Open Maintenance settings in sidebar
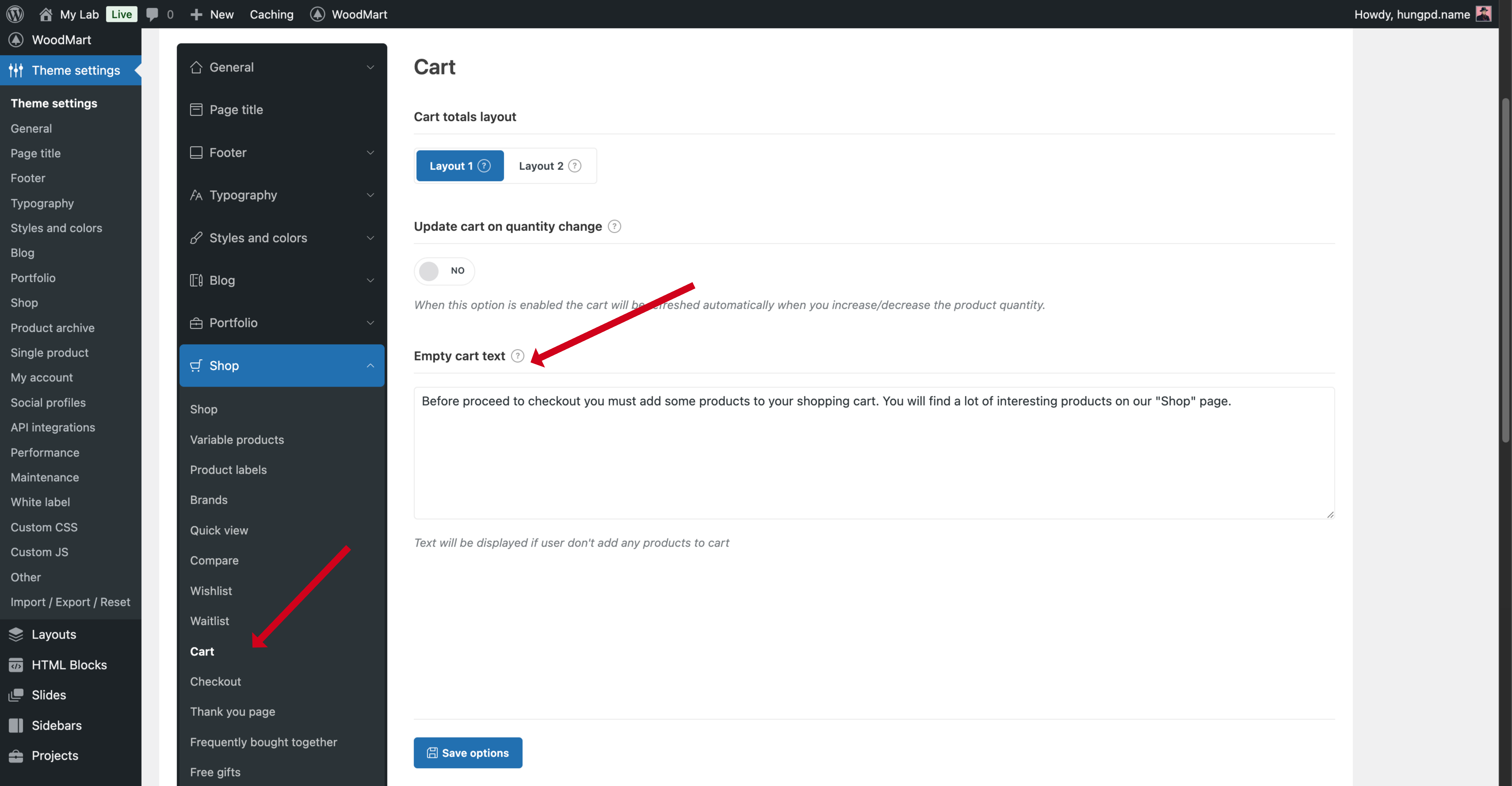1512x786 pixels. pyautogui.click(x=45, y=478)
